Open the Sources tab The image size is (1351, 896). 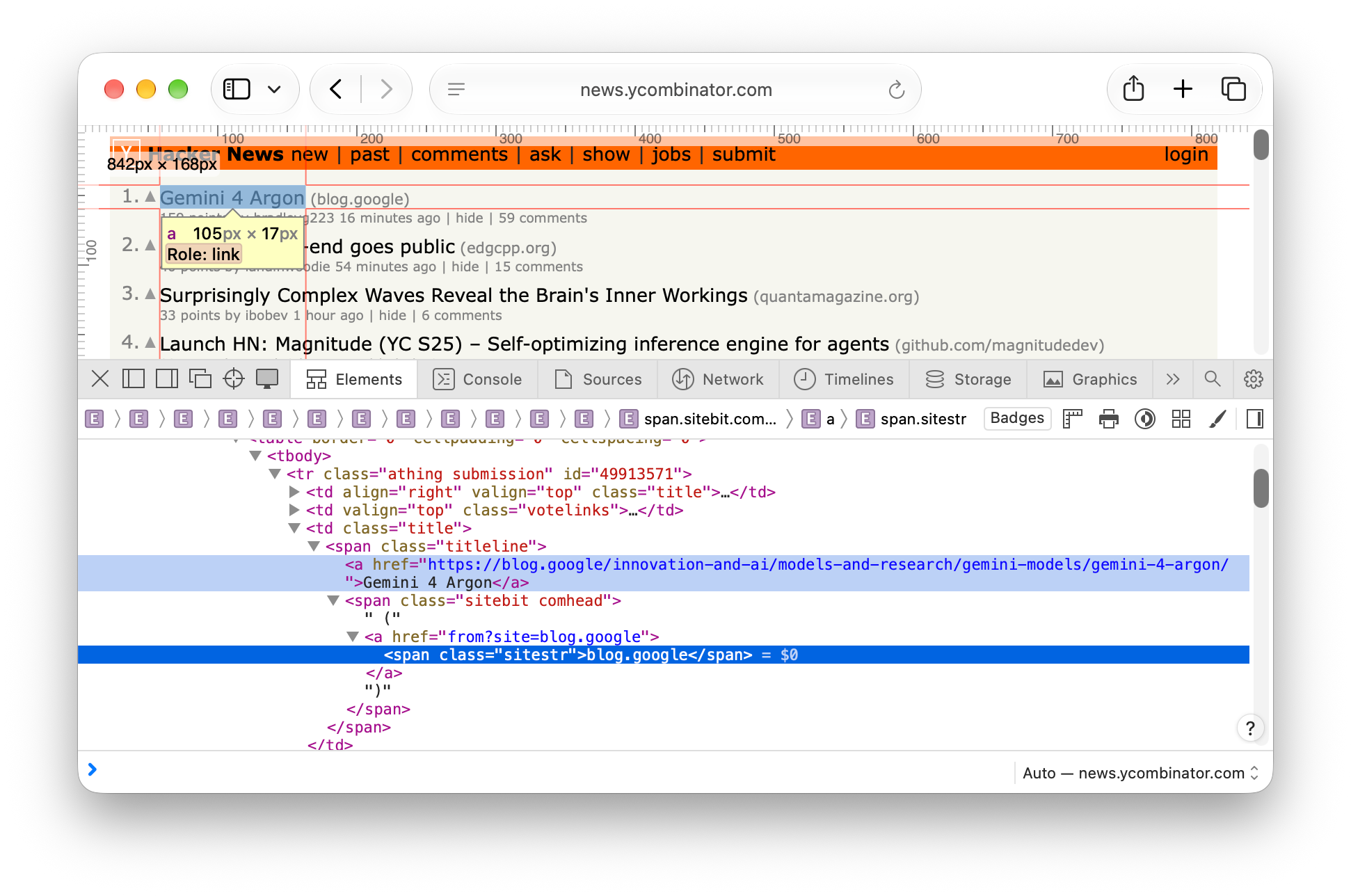[x=598, y=379]
